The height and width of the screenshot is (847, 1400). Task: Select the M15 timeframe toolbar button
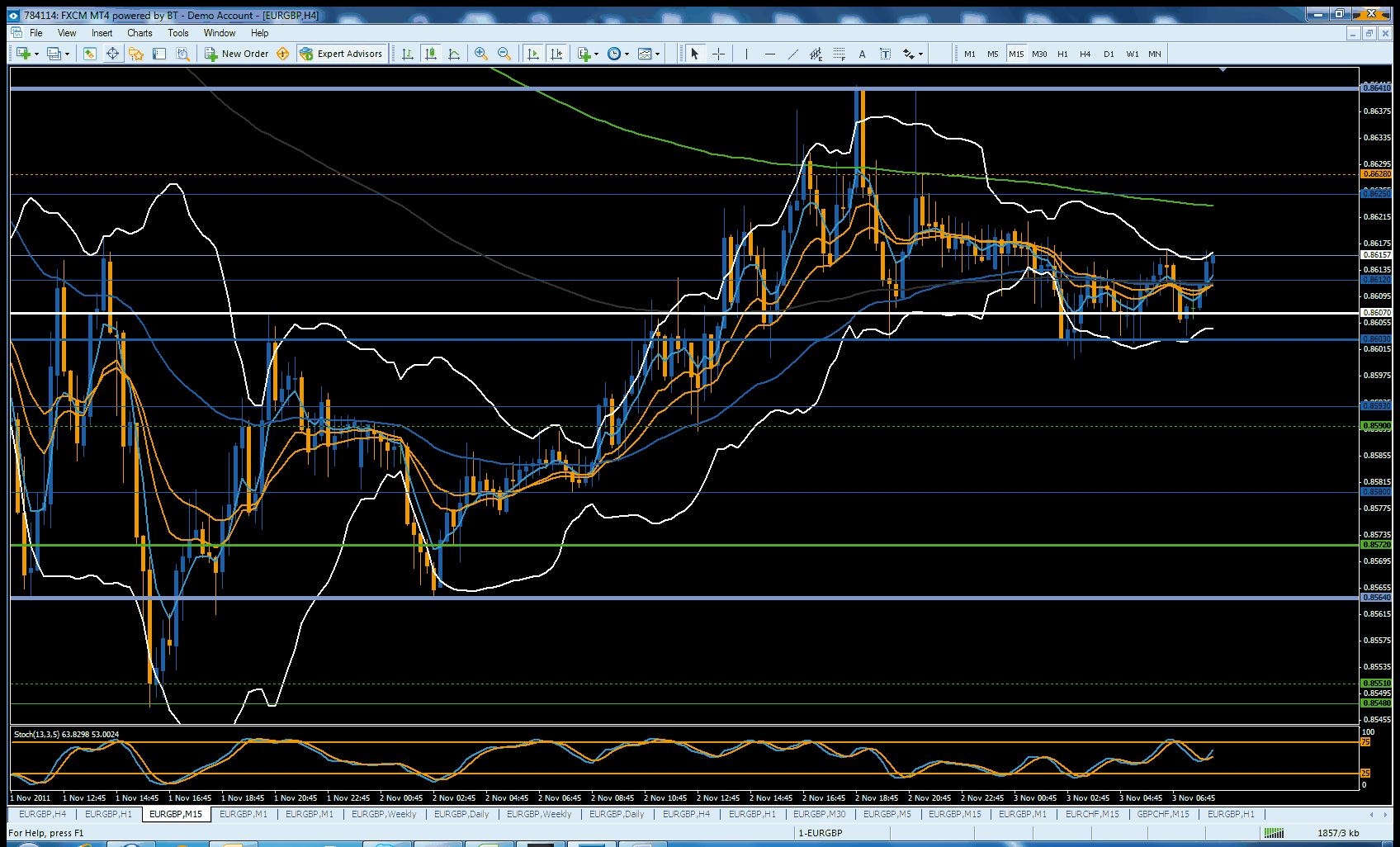tap(1016, 54)
